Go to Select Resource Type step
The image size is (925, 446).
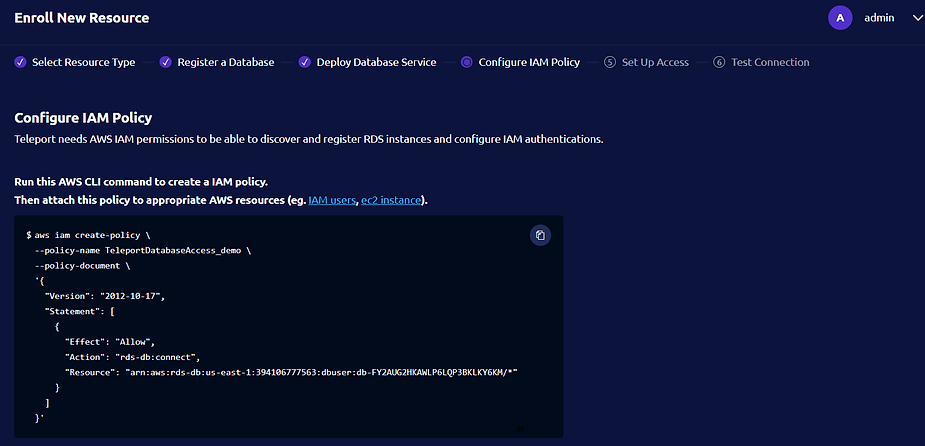pyautogui.click(x=84, y=62)
